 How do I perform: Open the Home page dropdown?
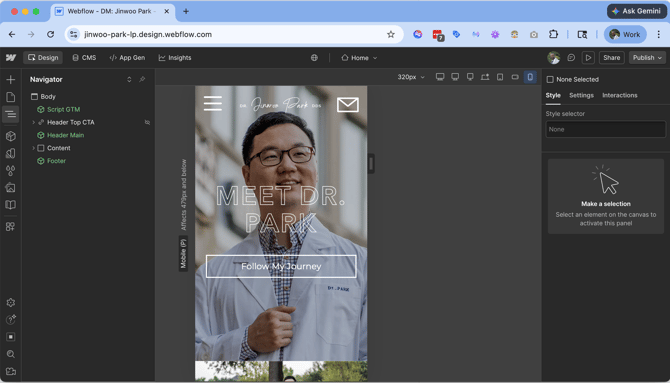point(359,58)
